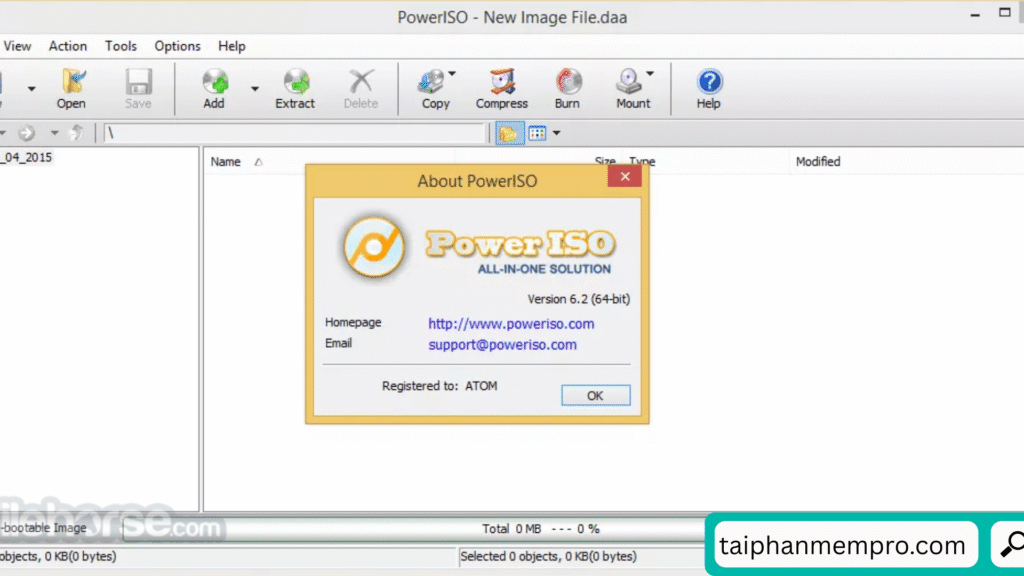
Task: Sort by the Name column header
Action: (x=226, y=161)
